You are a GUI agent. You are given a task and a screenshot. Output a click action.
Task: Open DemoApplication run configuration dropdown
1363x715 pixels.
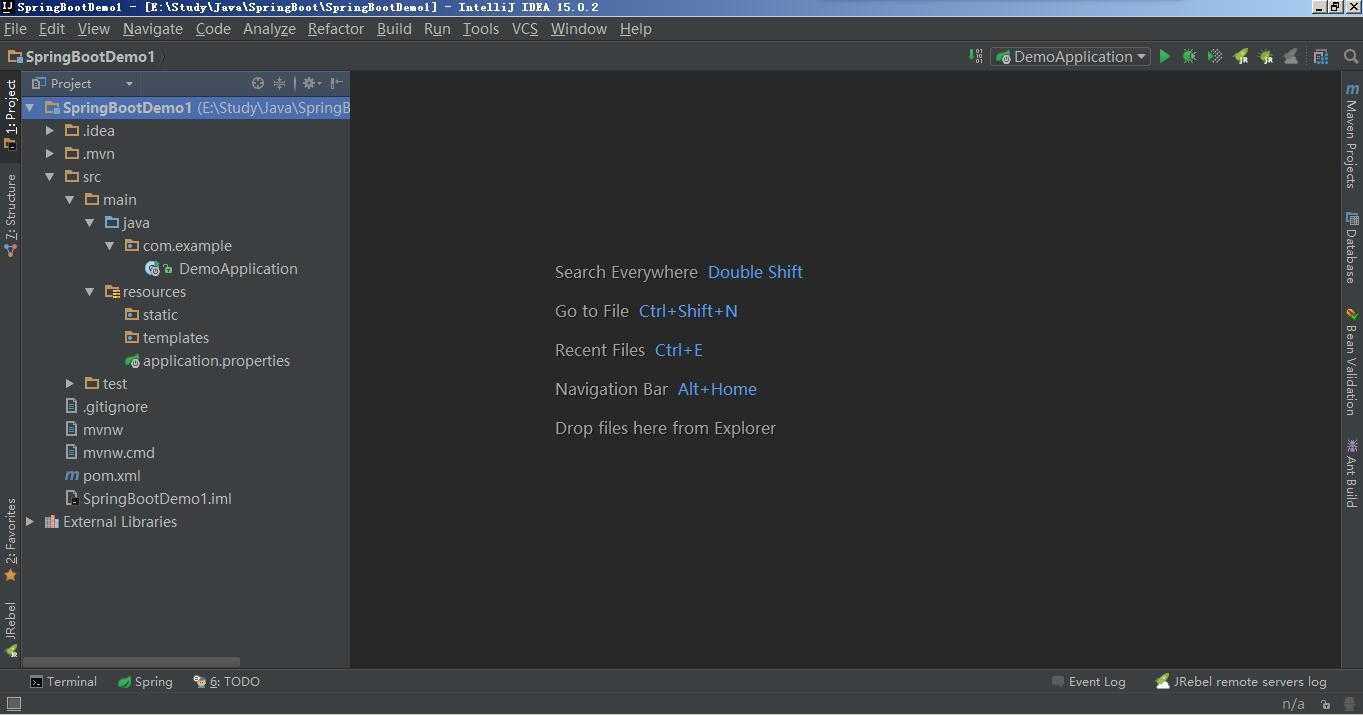(x=1070, y=57)
